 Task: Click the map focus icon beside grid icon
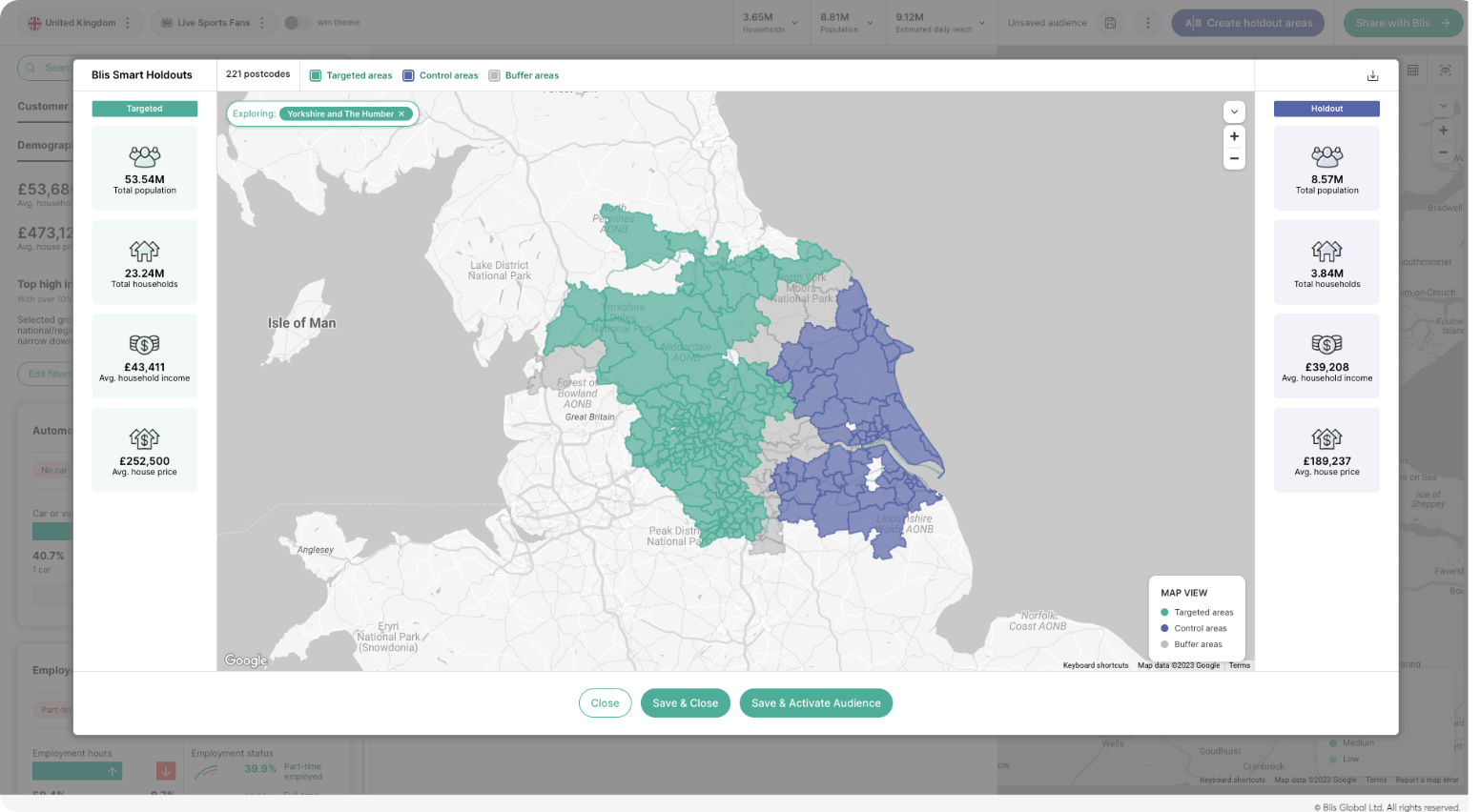click(1445, 71)
